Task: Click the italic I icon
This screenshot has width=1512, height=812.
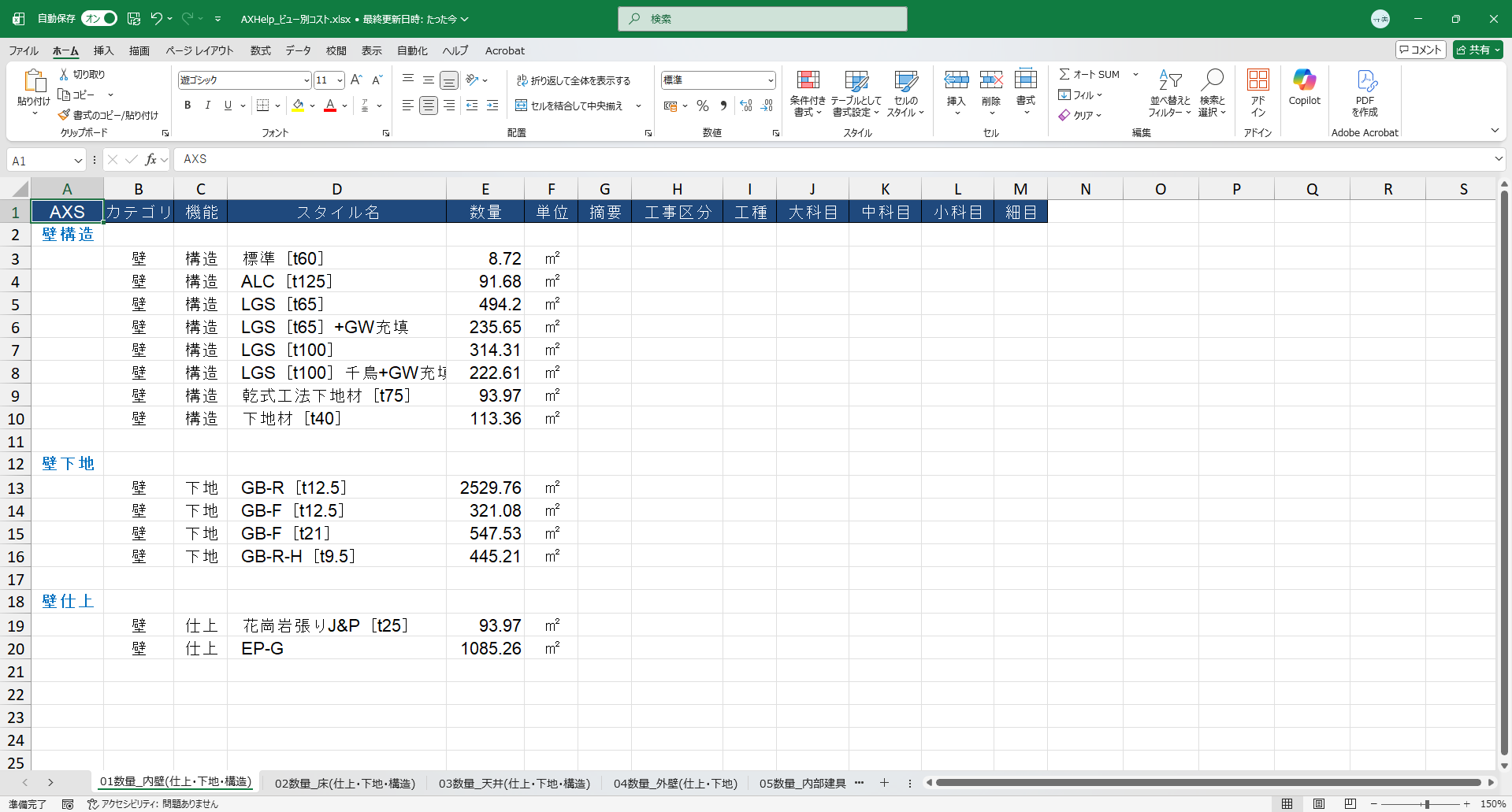Action: pos(207,106)
